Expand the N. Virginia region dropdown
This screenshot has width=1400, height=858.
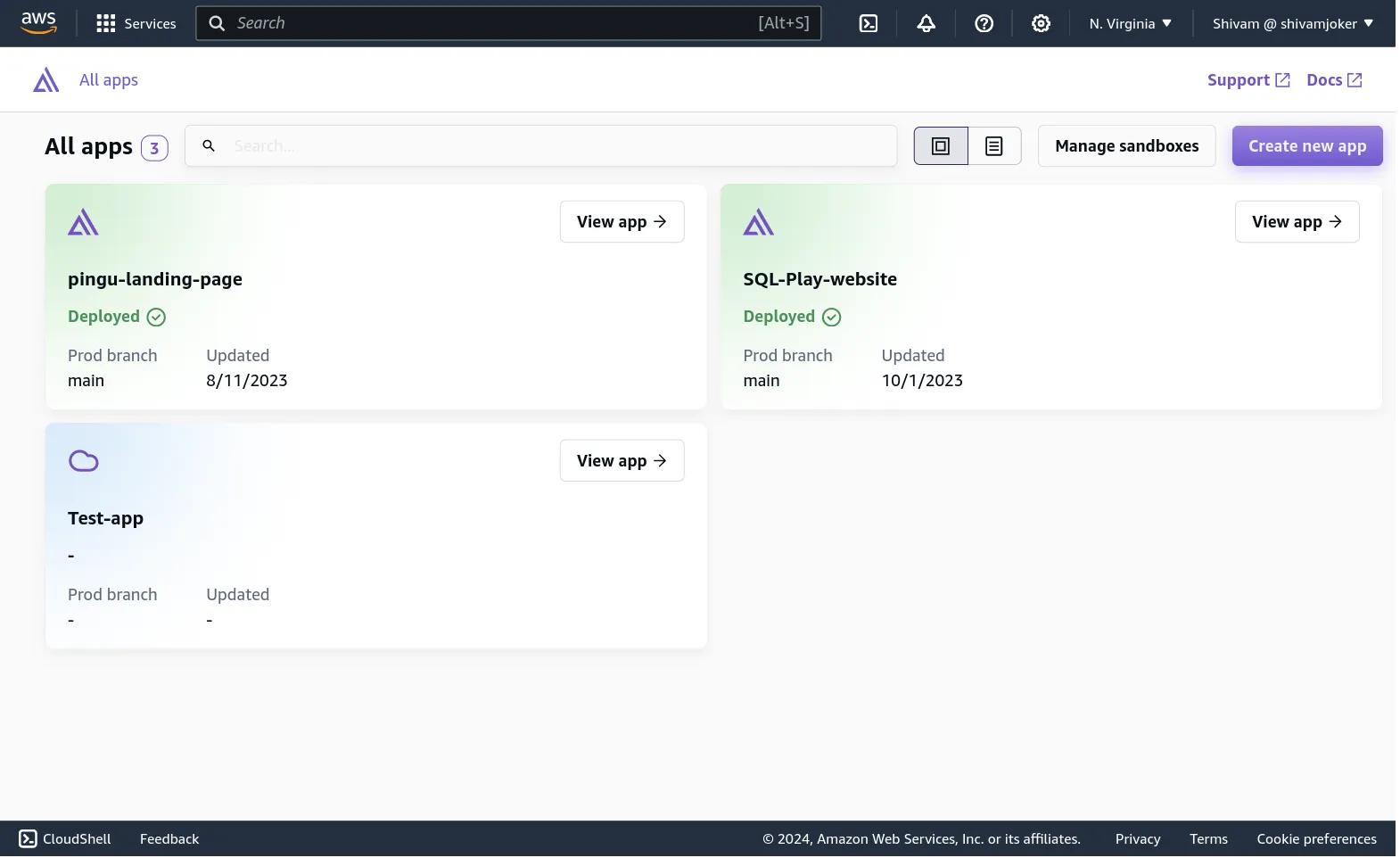(x=1130, y=24)
